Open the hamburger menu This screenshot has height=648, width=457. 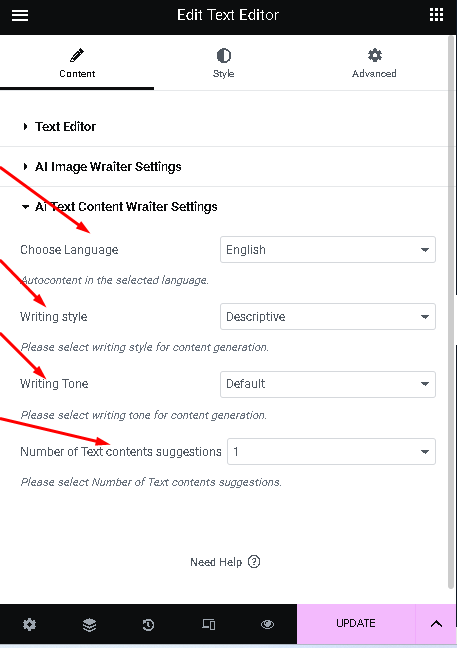(20, 15)
